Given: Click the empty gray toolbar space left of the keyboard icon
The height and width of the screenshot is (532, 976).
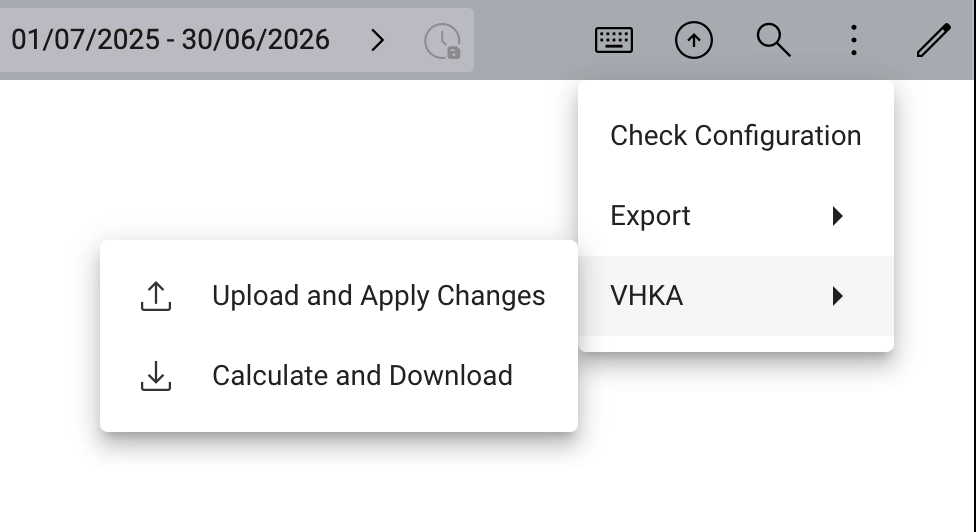Looking at the screenshot, I should click(530, 40).
